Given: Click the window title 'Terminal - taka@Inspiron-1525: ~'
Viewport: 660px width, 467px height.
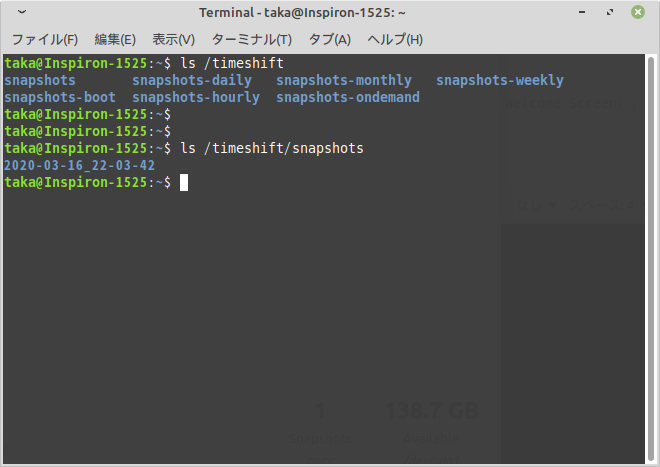Looking at the screenshot, I should tap(302, 13).
